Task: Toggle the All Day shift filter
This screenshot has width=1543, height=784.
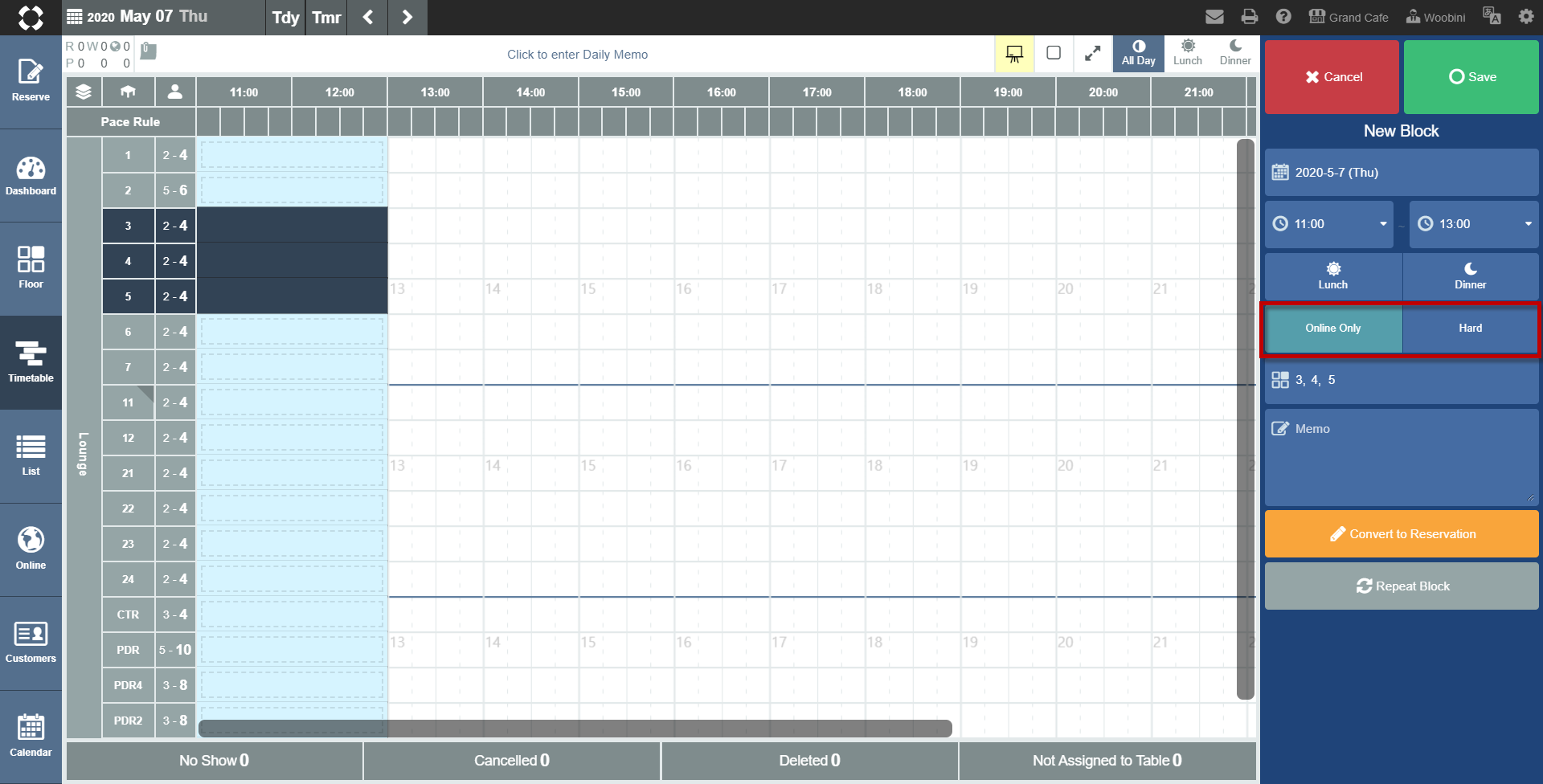Action: pyautogui.click(x=1138, y=54)
